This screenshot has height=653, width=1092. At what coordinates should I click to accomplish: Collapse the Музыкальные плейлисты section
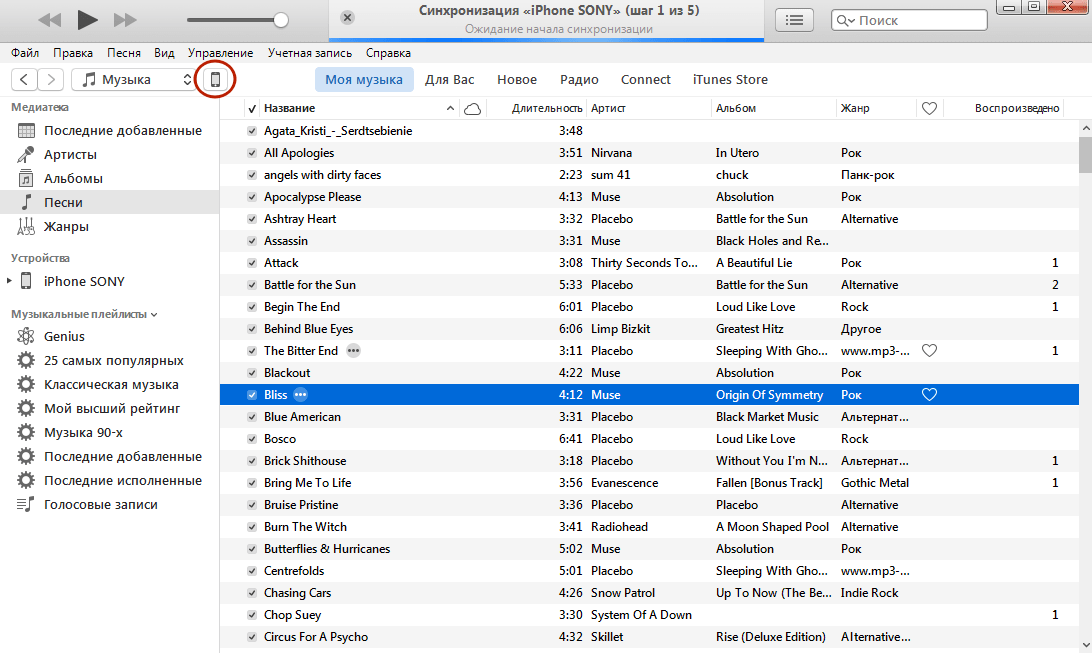click(154, 315)
